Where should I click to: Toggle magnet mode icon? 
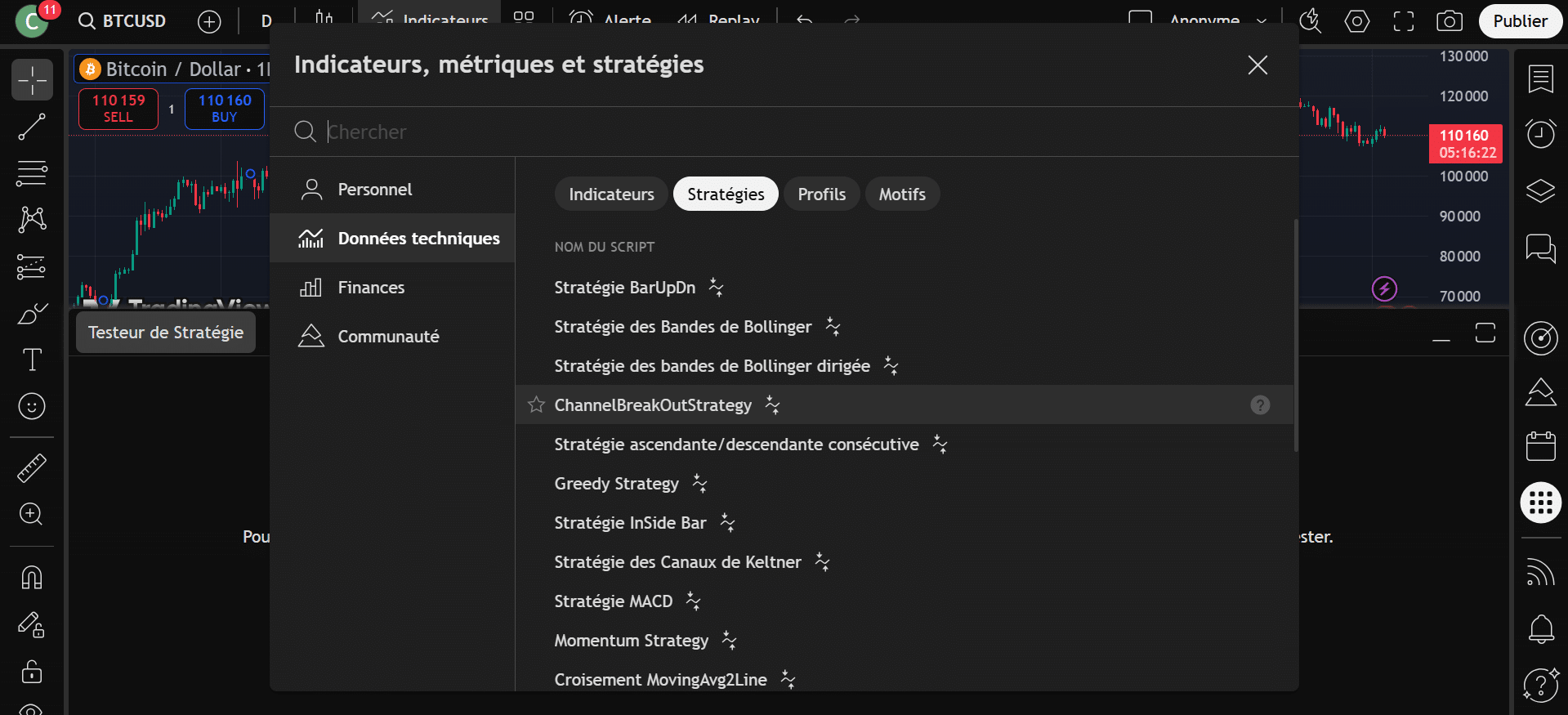(32, 578)
